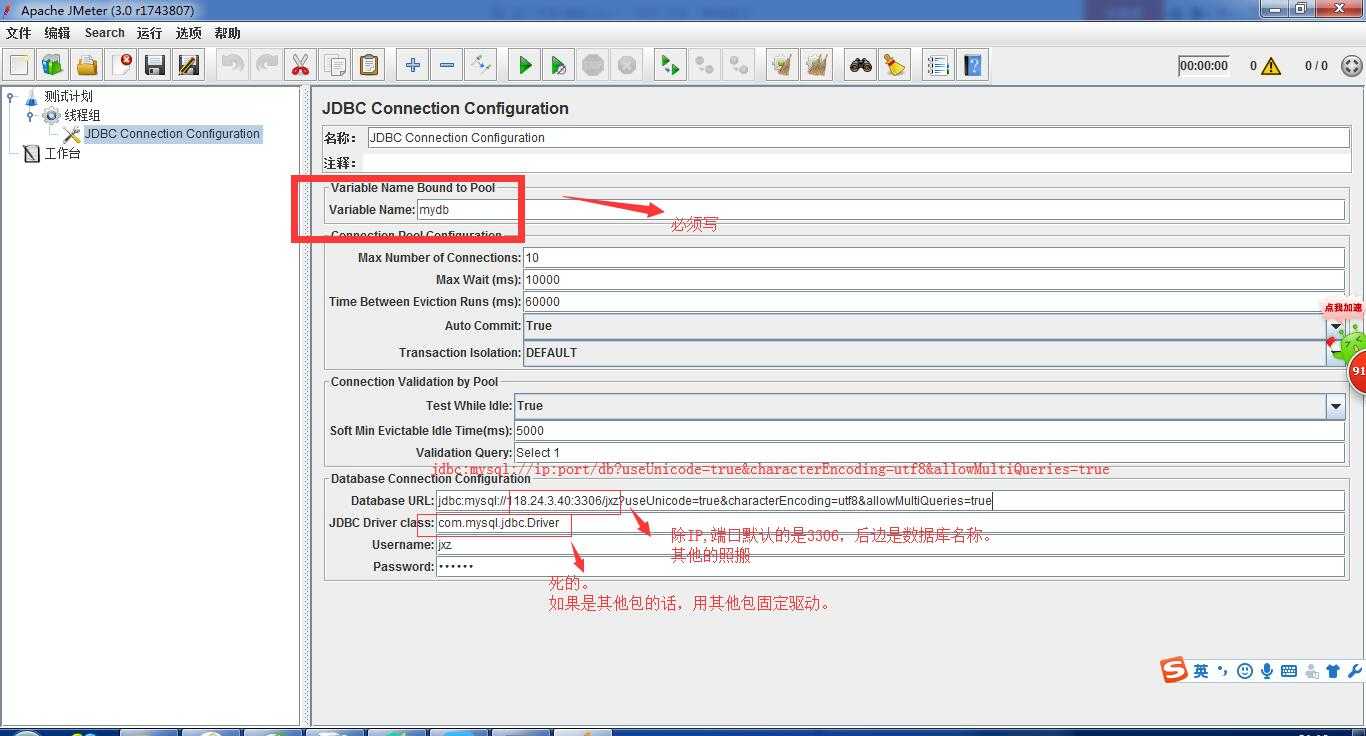Image resolution: width=1366 pixels, height=736 pixels.
Task: Collapse the 测试计划 tree node handle
Action: point(11,97)
